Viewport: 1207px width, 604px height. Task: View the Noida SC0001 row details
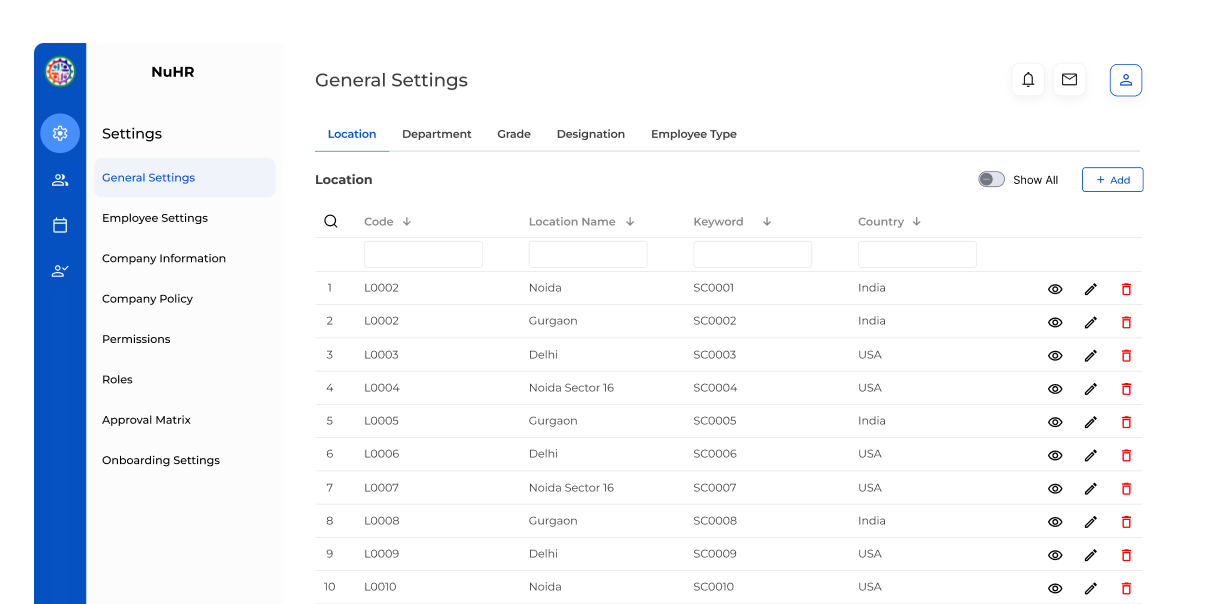pyautogui.click(x=1054, y=289)
